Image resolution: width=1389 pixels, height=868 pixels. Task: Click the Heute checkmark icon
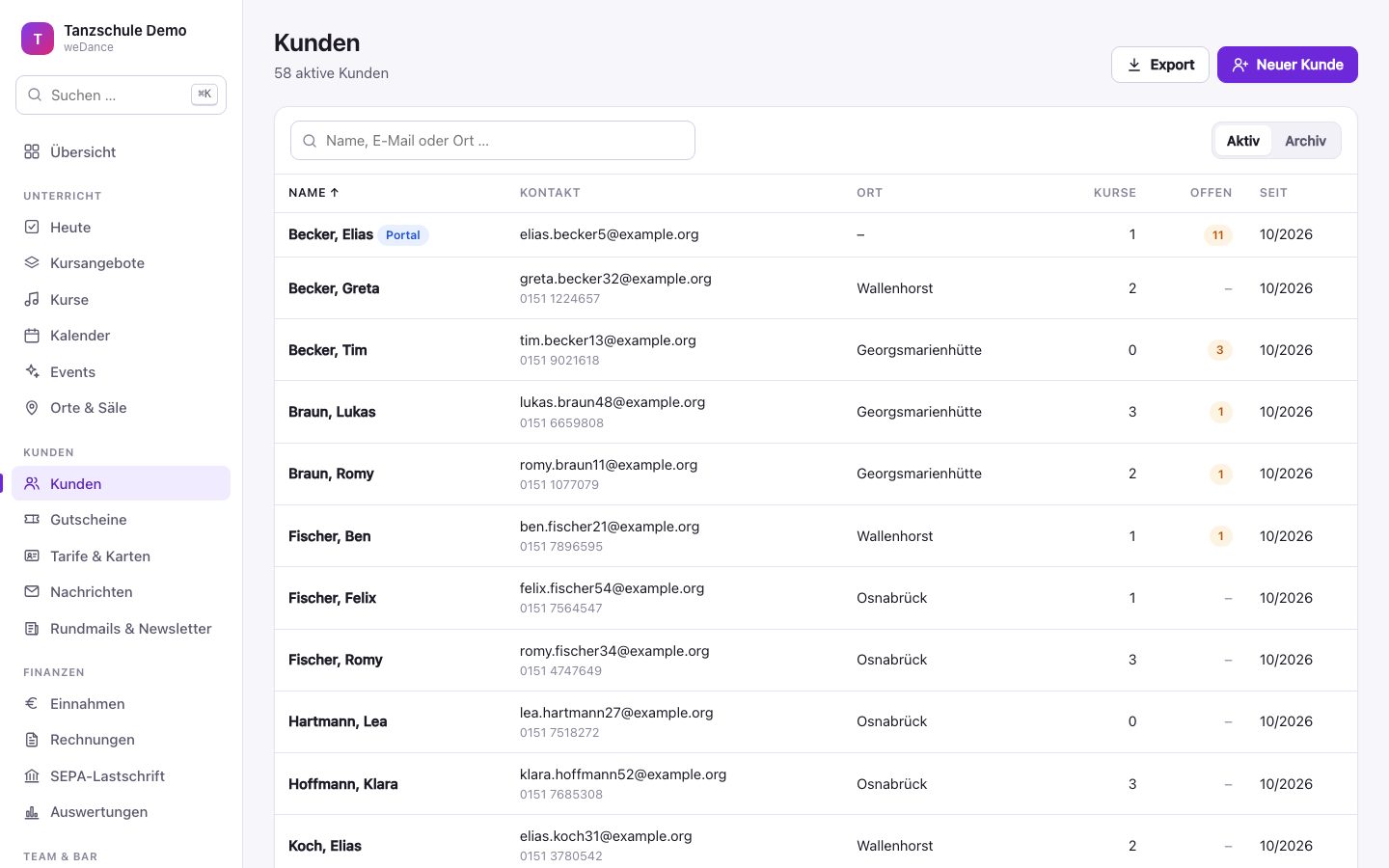coord(32,227)
